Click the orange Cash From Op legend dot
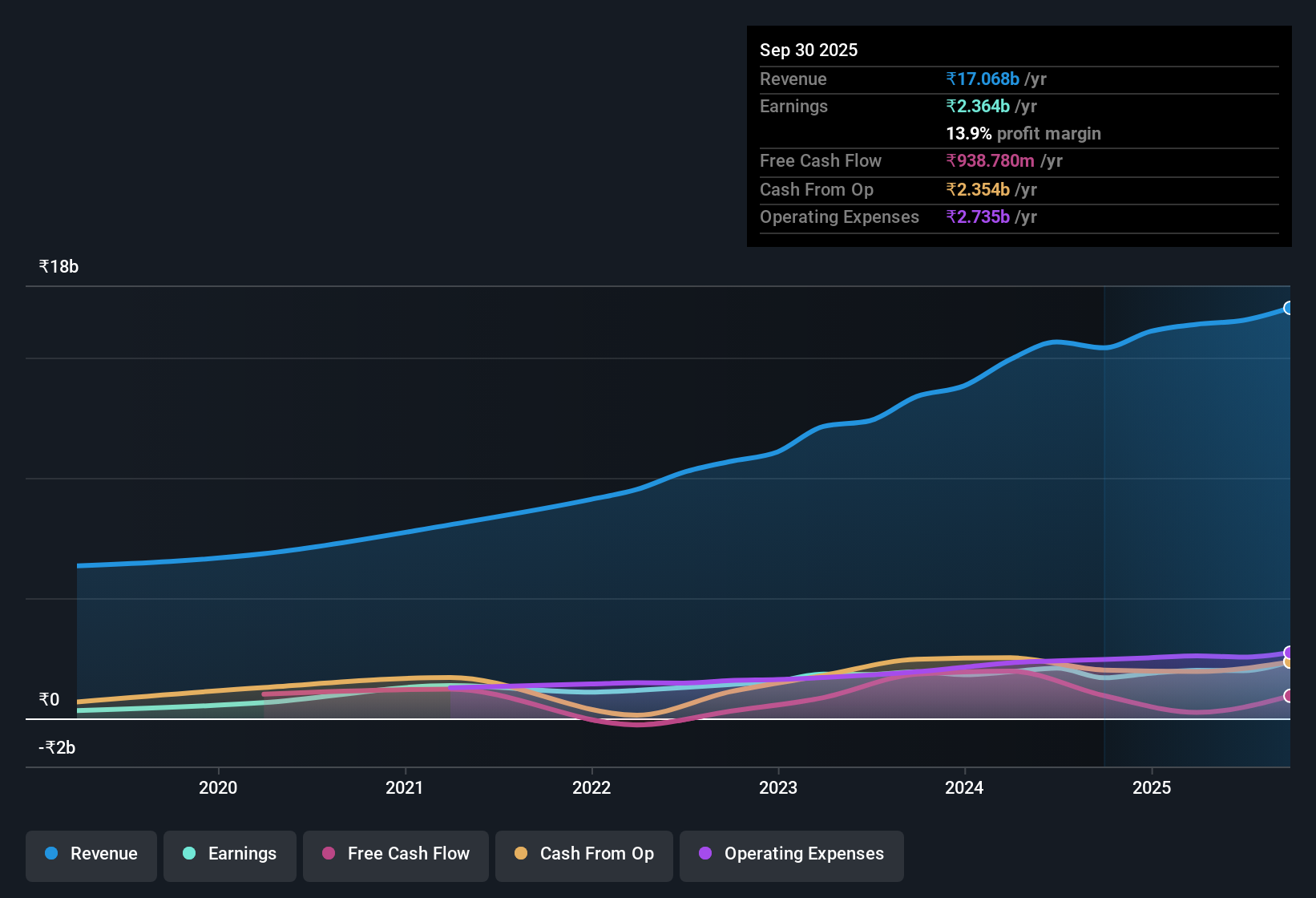 point(521,854)
